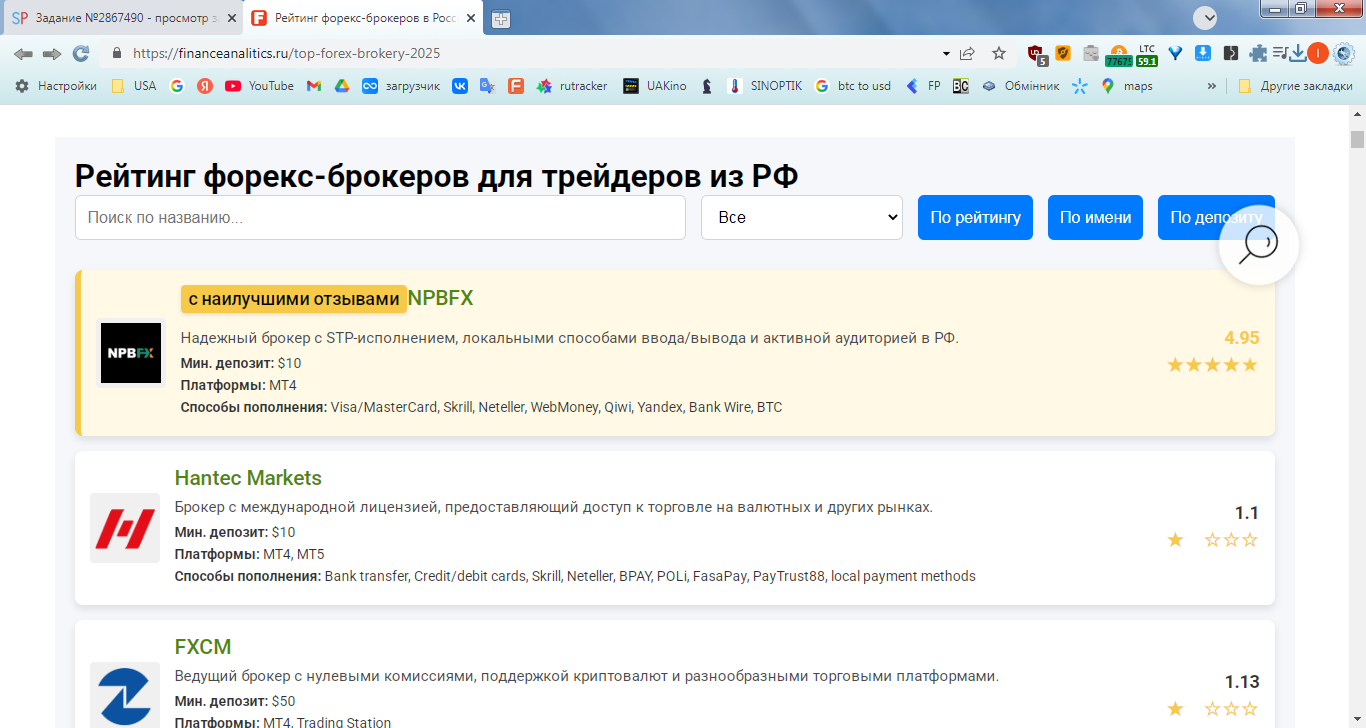Viewport: 1366px width, 728px height.
Task: Open the rutracker bookmark
Action: pos(572,86)
